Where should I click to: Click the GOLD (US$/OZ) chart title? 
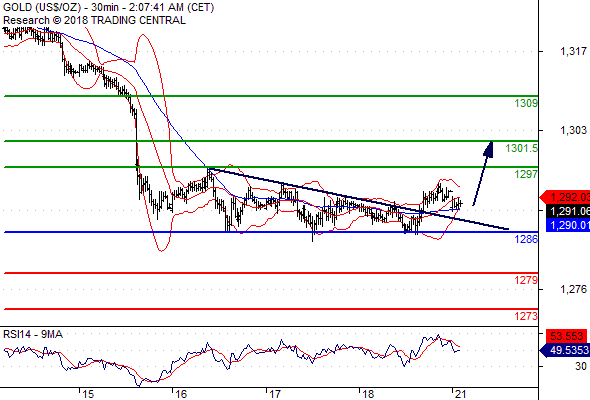coord(42,8)
